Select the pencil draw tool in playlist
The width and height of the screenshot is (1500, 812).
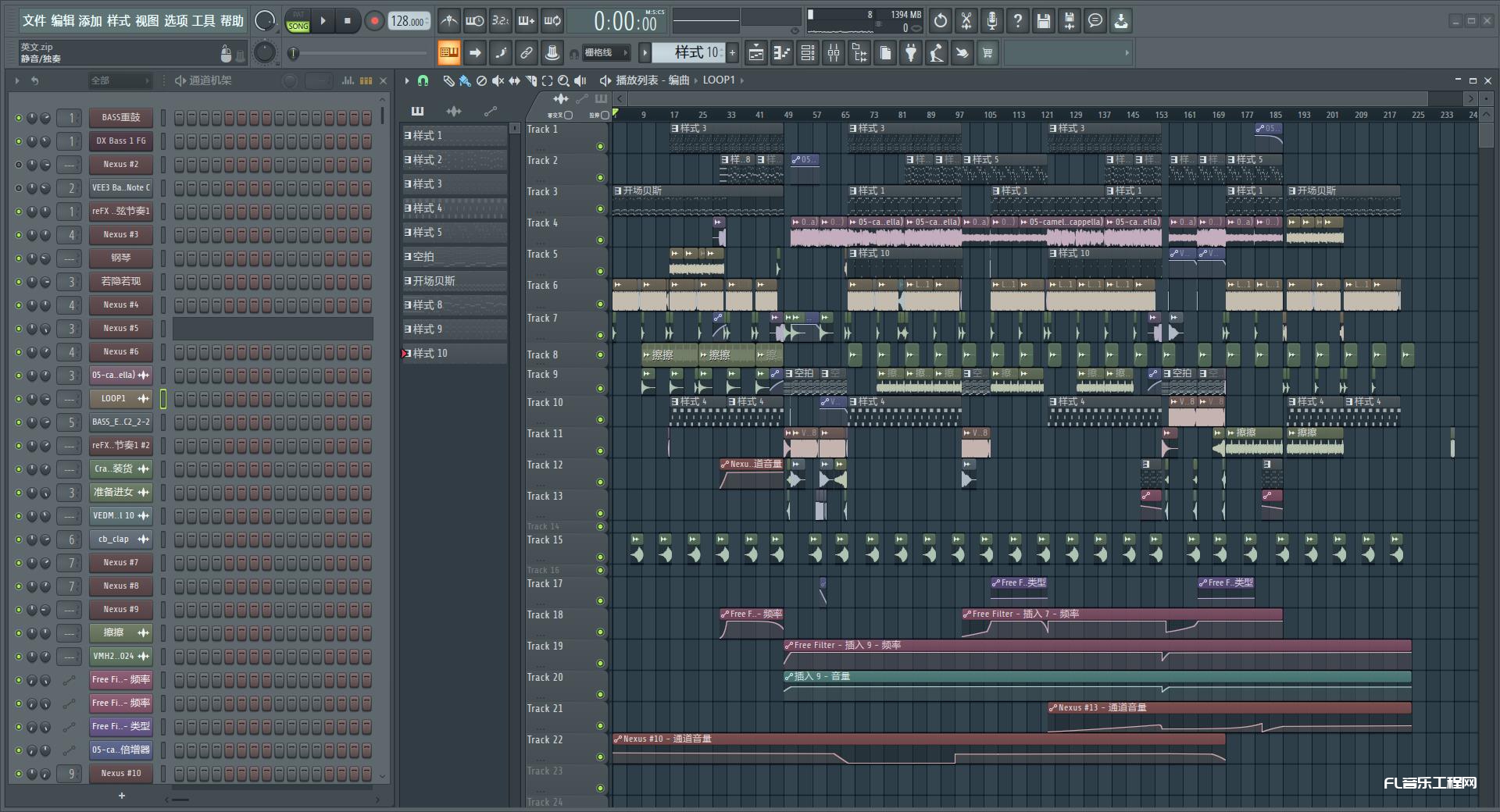[448, 80]
